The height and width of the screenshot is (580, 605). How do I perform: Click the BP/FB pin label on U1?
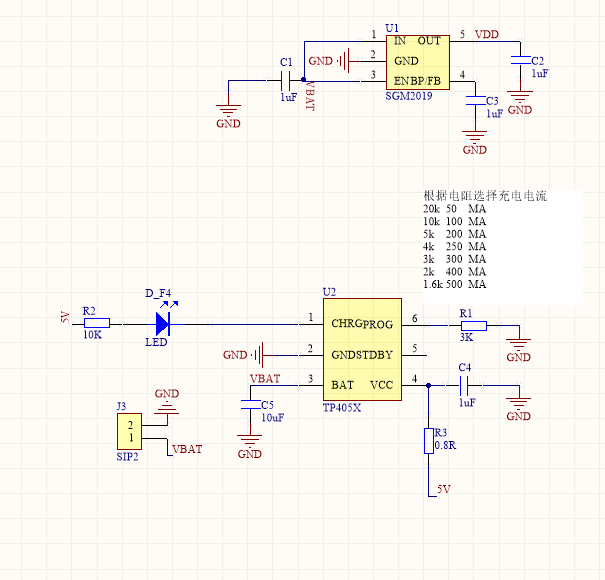(x=426, y=81)
